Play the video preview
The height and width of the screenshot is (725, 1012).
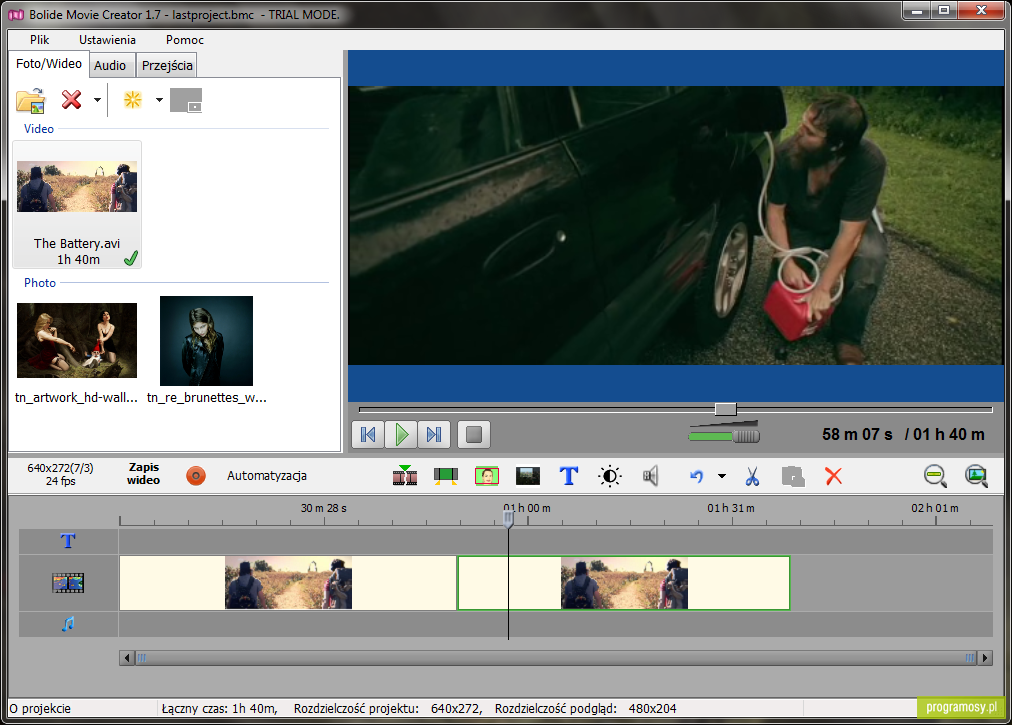[401, 434]
